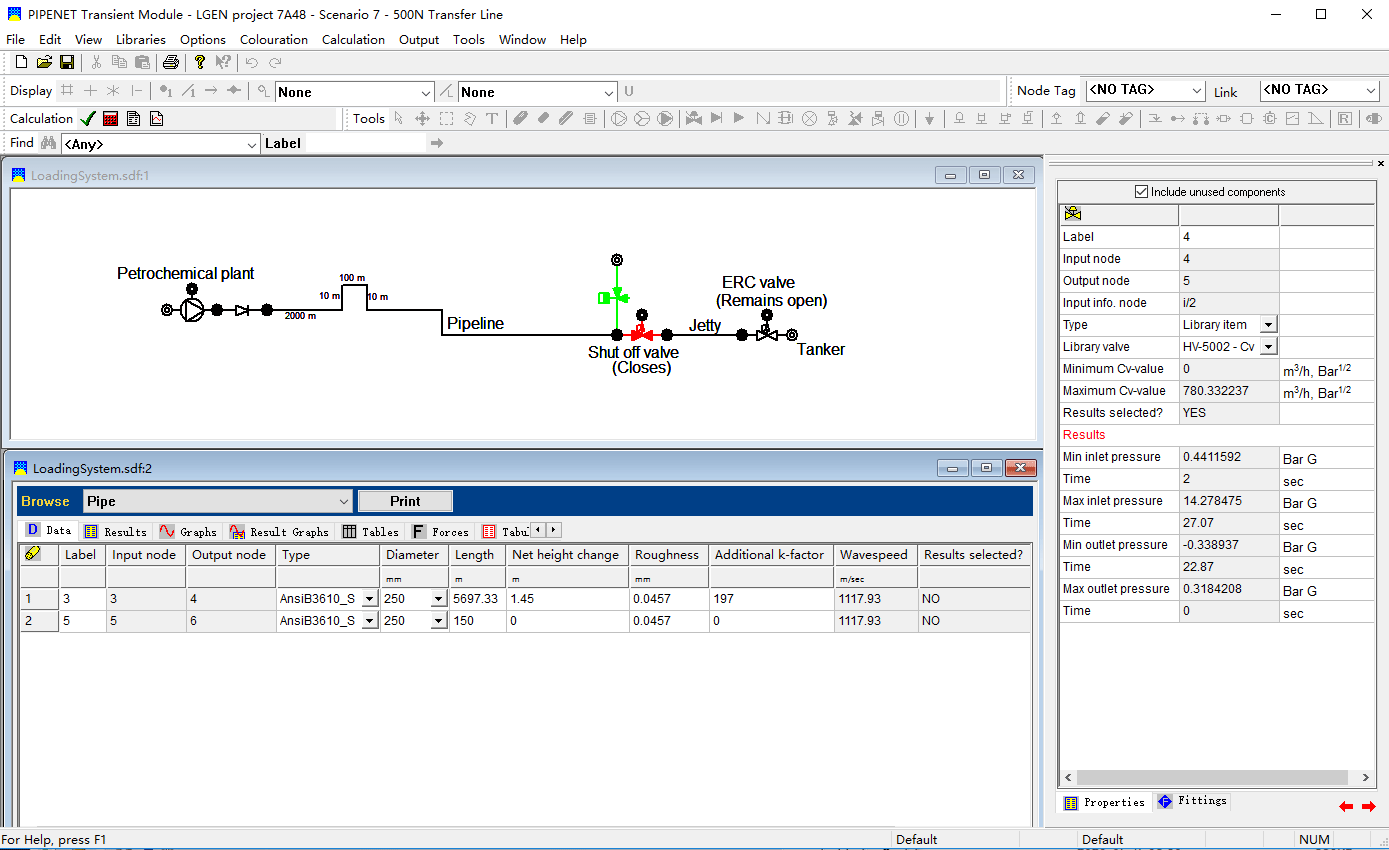The width and height of the screenshot is (1389, 850).
Task: Switch to the Result Graphs tab
Action: [x=280, y=531]
